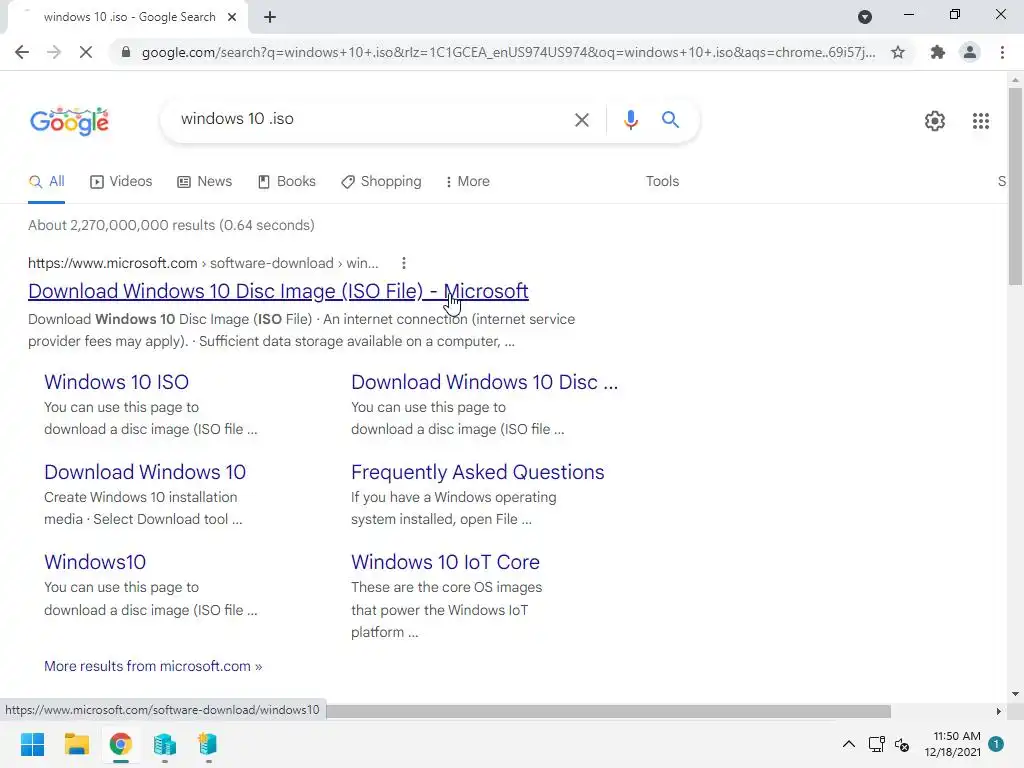Screen dimensions: 1024x768
Task: Open the Download Windows 10 sitelink
Action: (145, 472)
